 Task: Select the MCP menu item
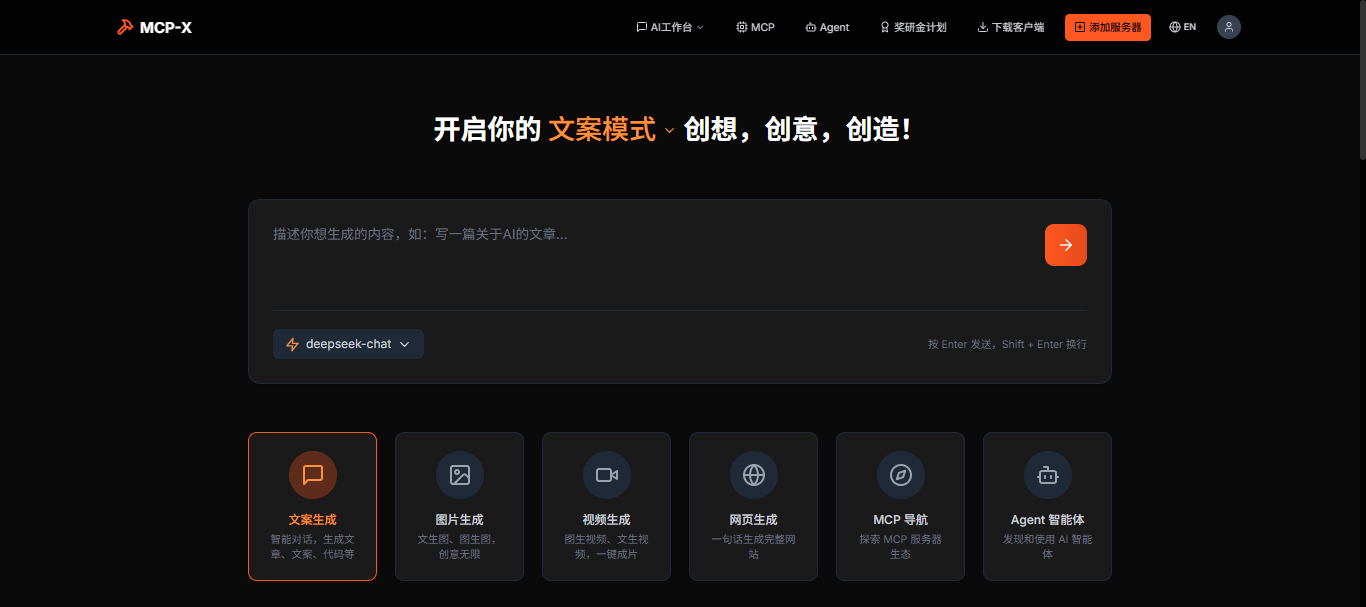(755, 27)
